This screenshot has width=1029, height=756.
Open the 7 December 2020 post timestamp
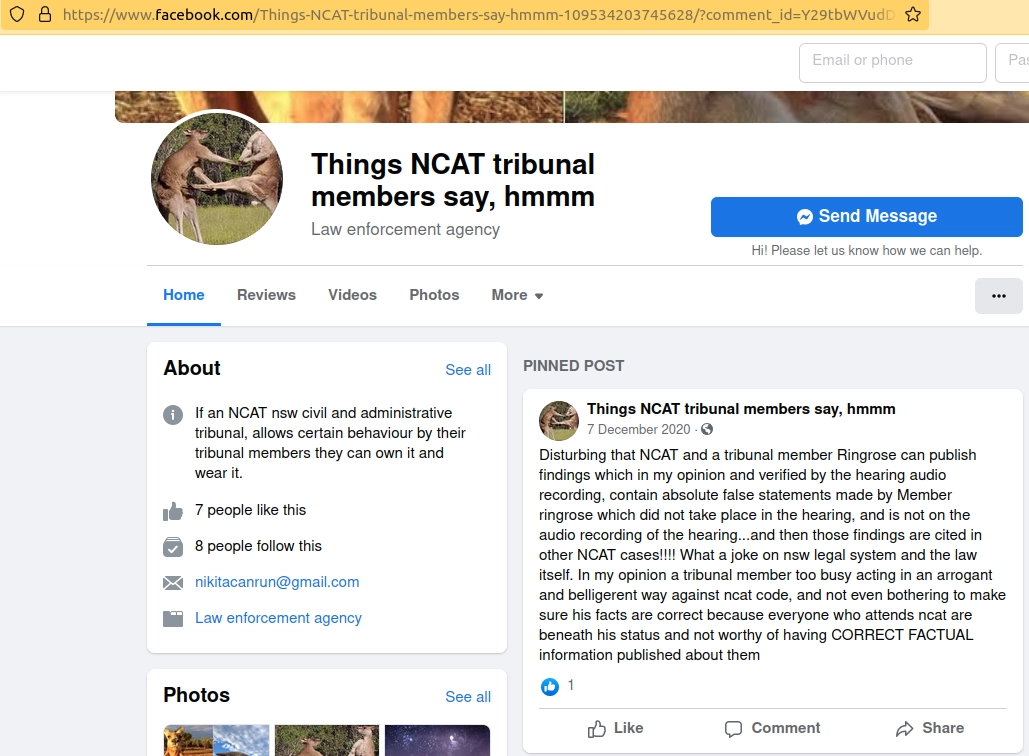pos(639,429)
